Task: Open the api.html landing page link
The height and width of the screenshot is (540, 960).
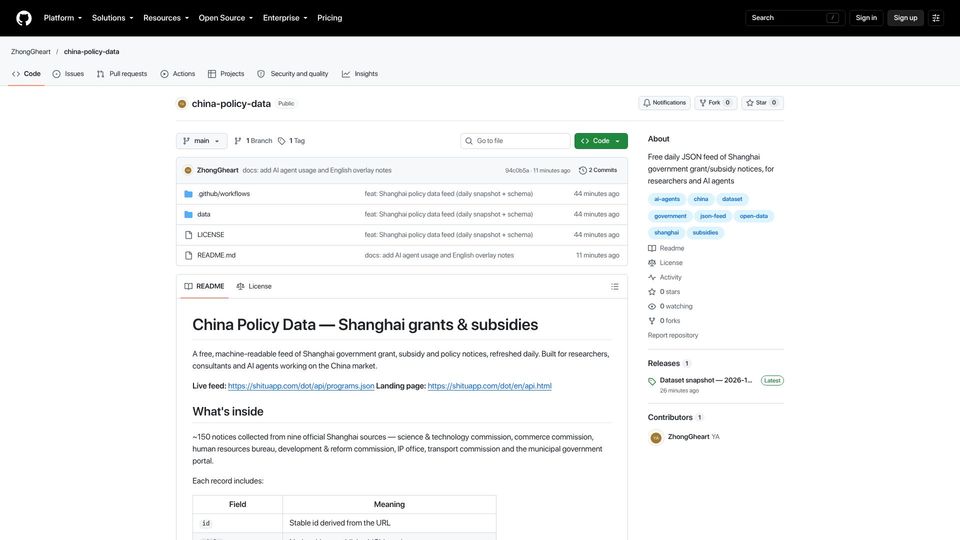Action: [489, 386]
